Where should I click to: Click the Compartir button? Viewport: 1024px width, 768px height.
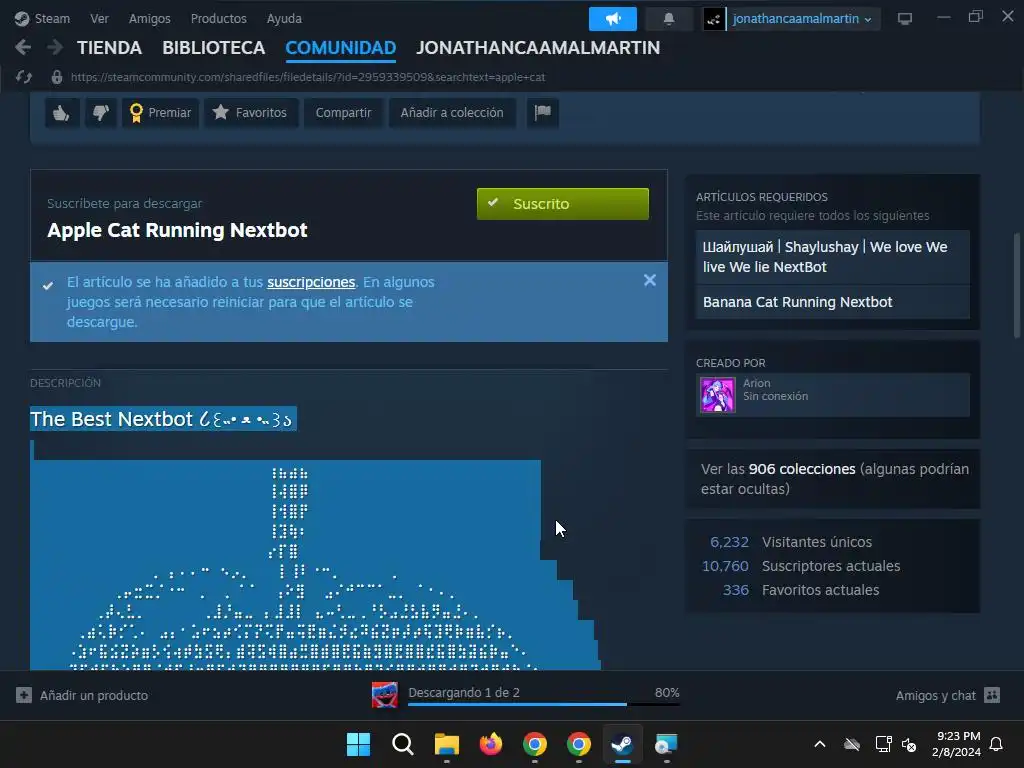click(x=344, y=113)
